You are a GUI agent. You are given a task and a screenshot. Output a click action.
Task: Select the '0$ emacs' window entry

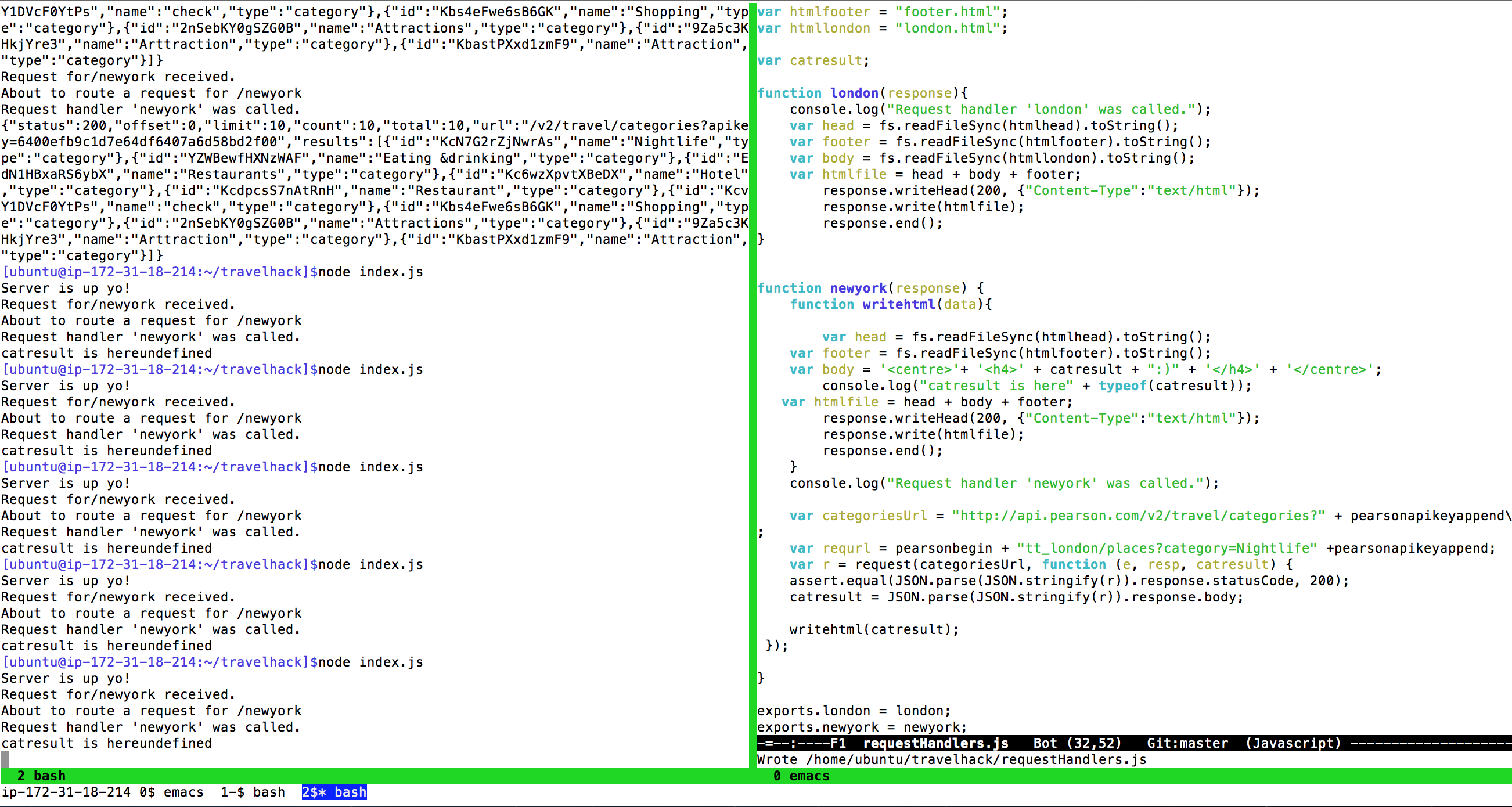(x=171, y=792)
